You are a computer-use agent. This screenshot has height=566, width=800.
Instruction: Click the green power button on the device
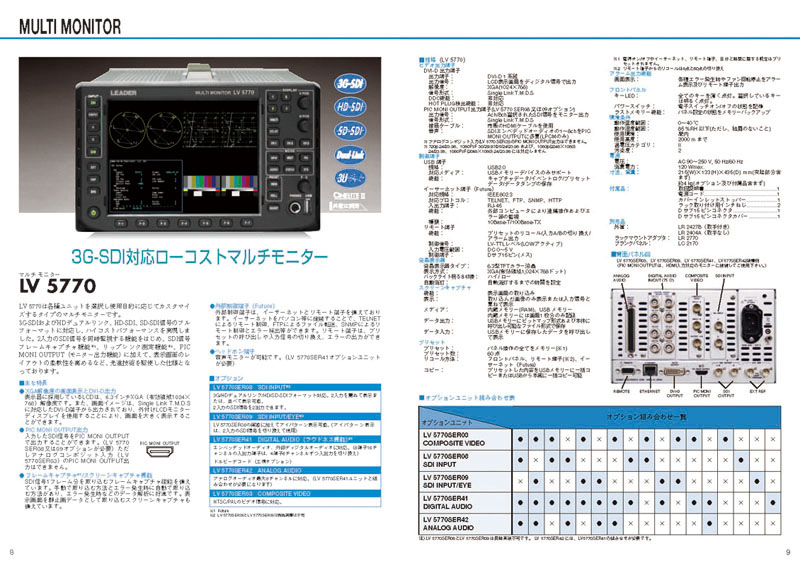coord(93,211)
